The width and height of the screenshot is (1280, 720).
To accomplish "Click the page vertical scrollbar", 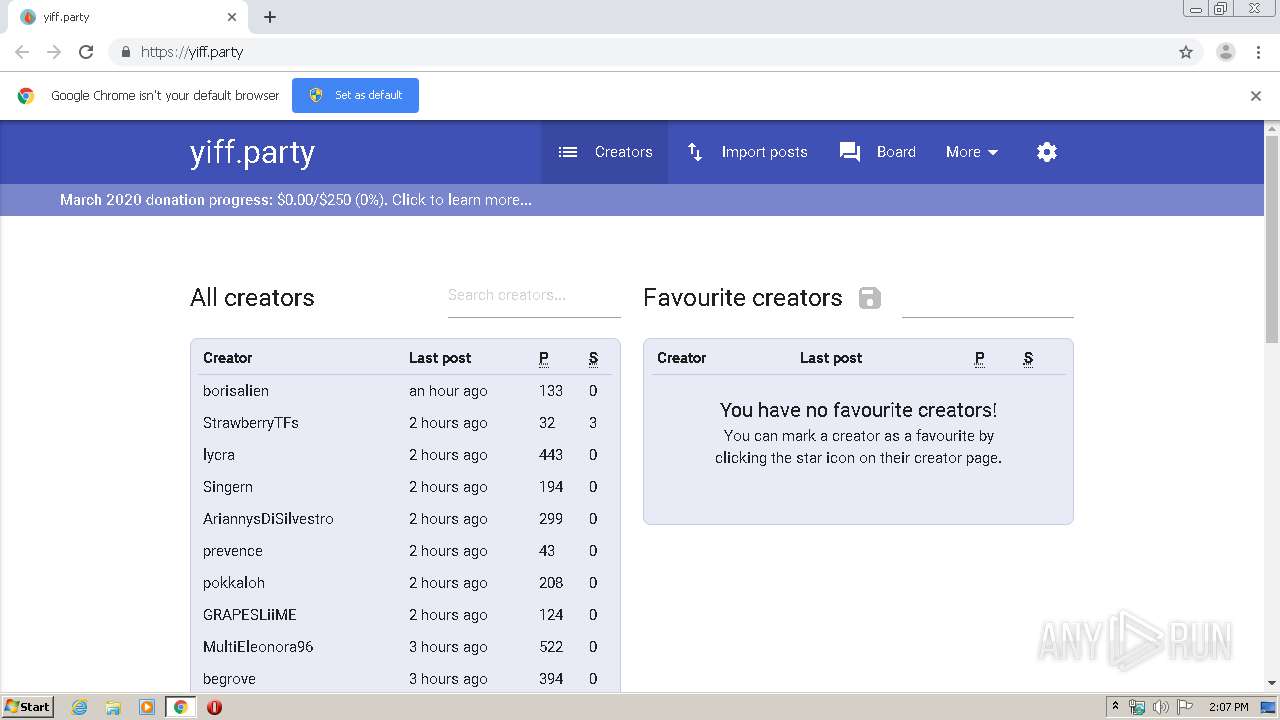I will click(1272, 240).
